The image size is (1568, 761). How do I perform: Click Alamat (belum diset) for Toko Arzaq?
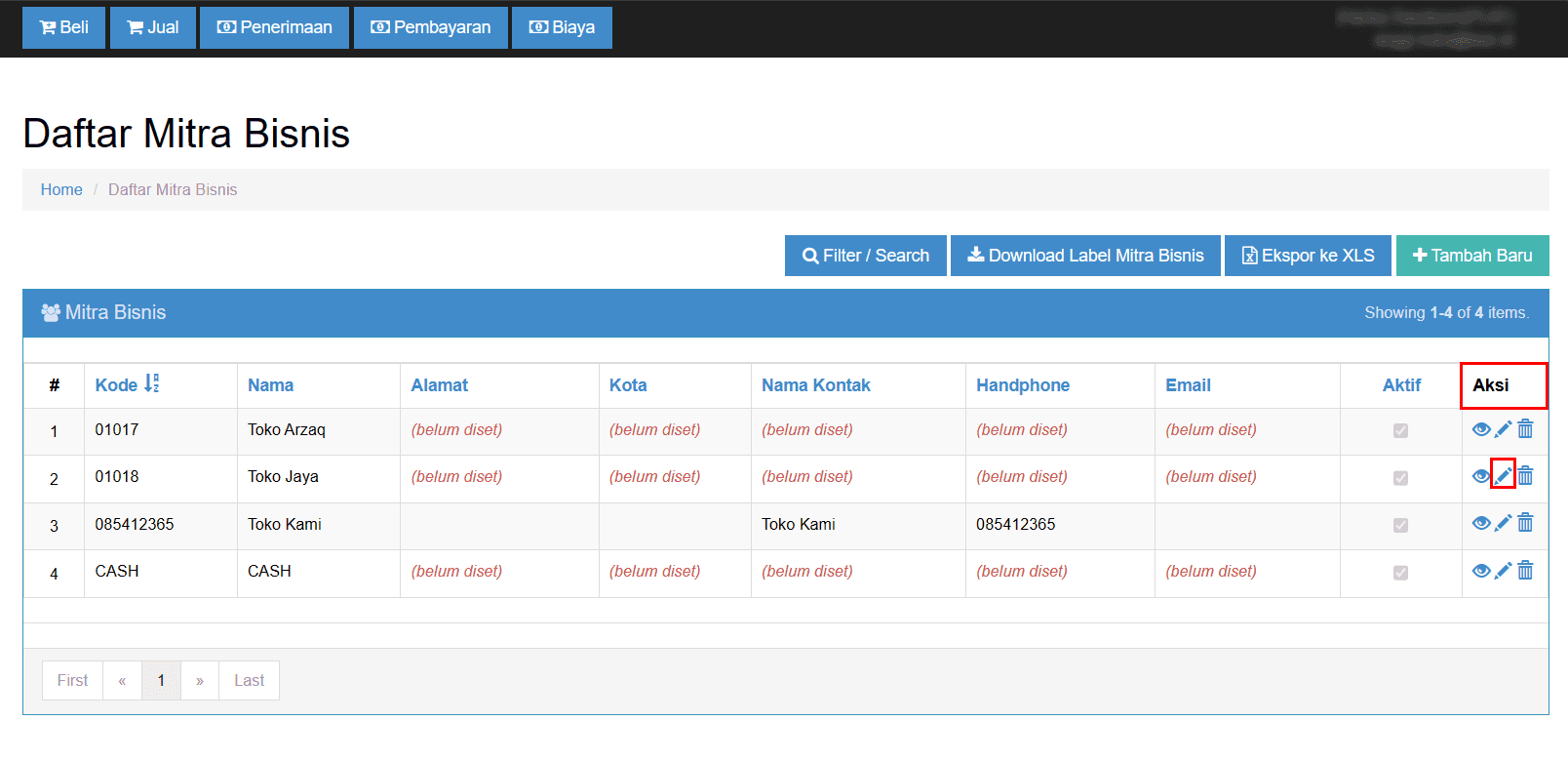pyautogui.click(x=456, y=429)
